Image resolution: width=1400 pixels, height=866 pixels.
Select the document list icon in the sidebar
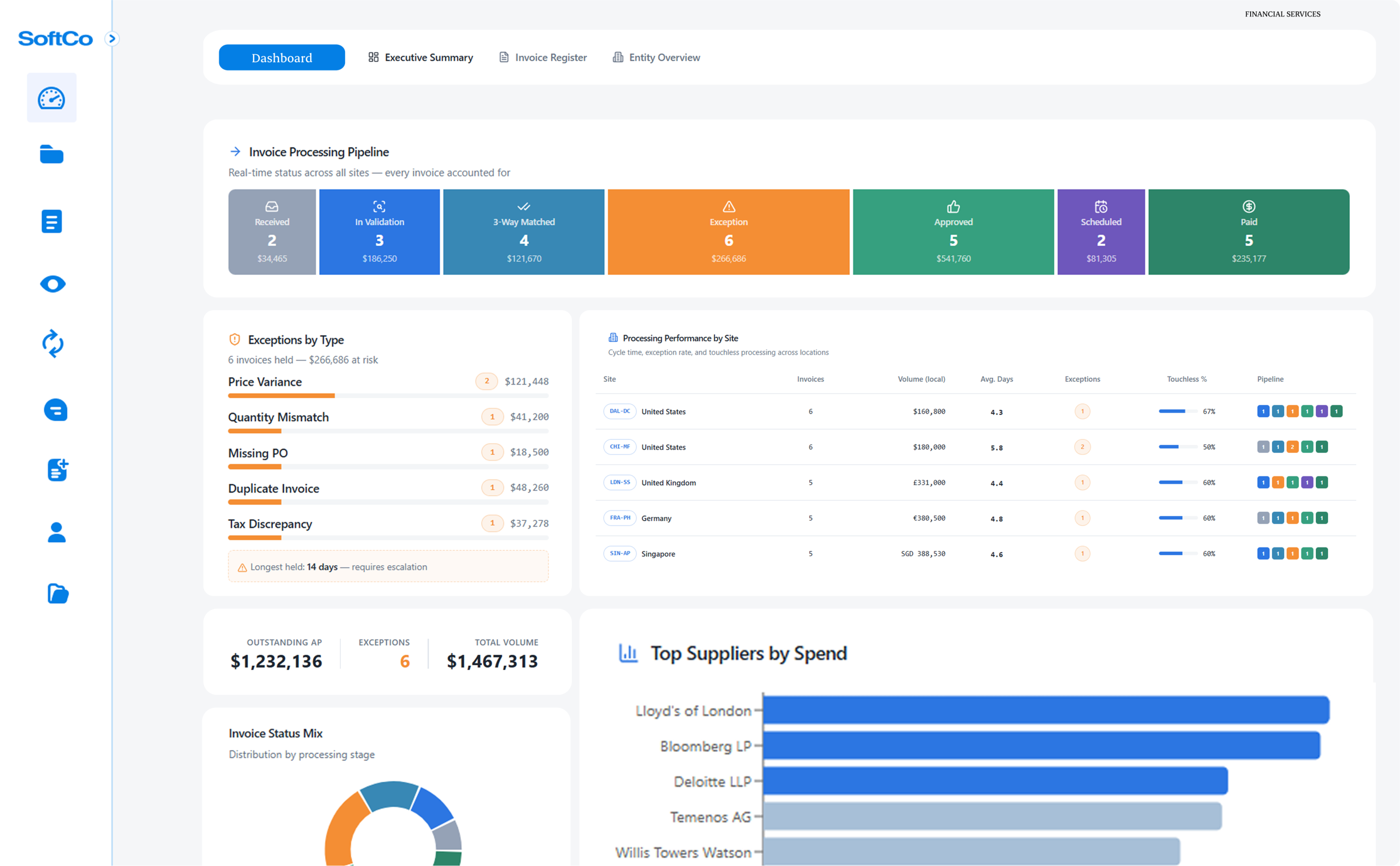tap(51, 221)
